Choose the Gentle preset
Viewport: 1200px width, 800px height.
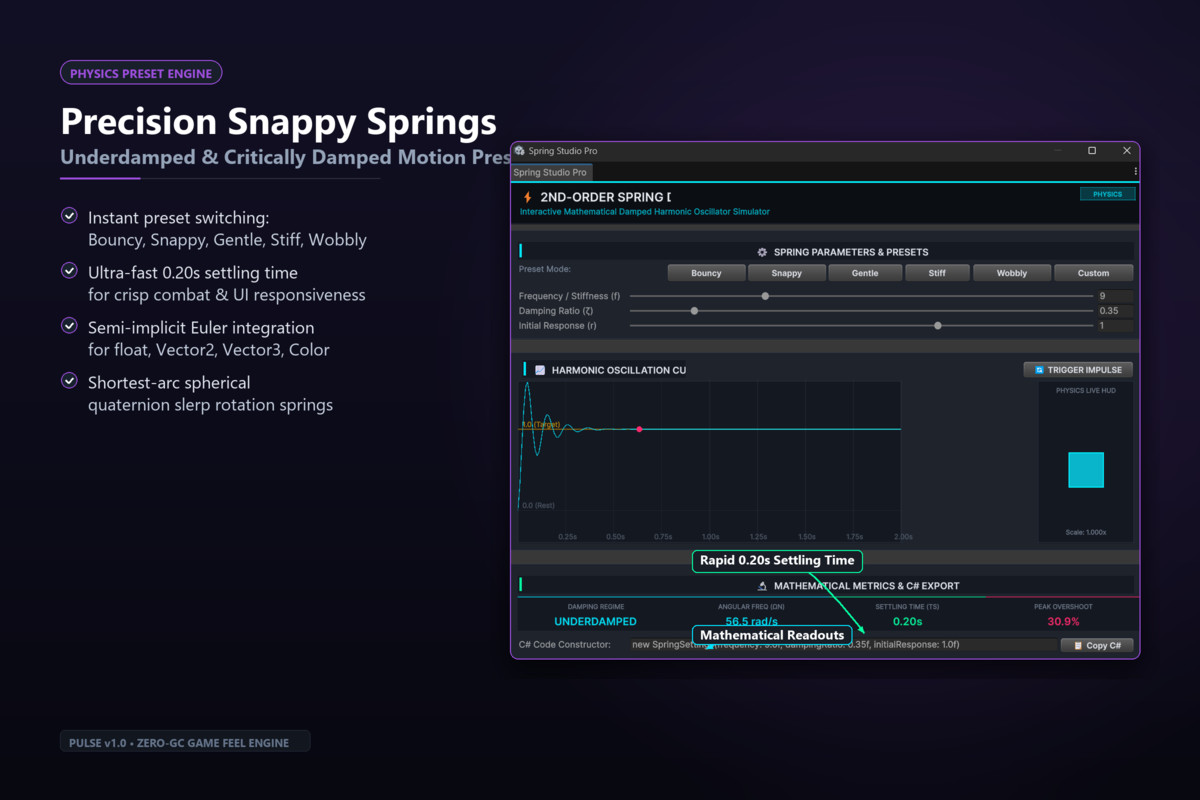pos(865,273)
